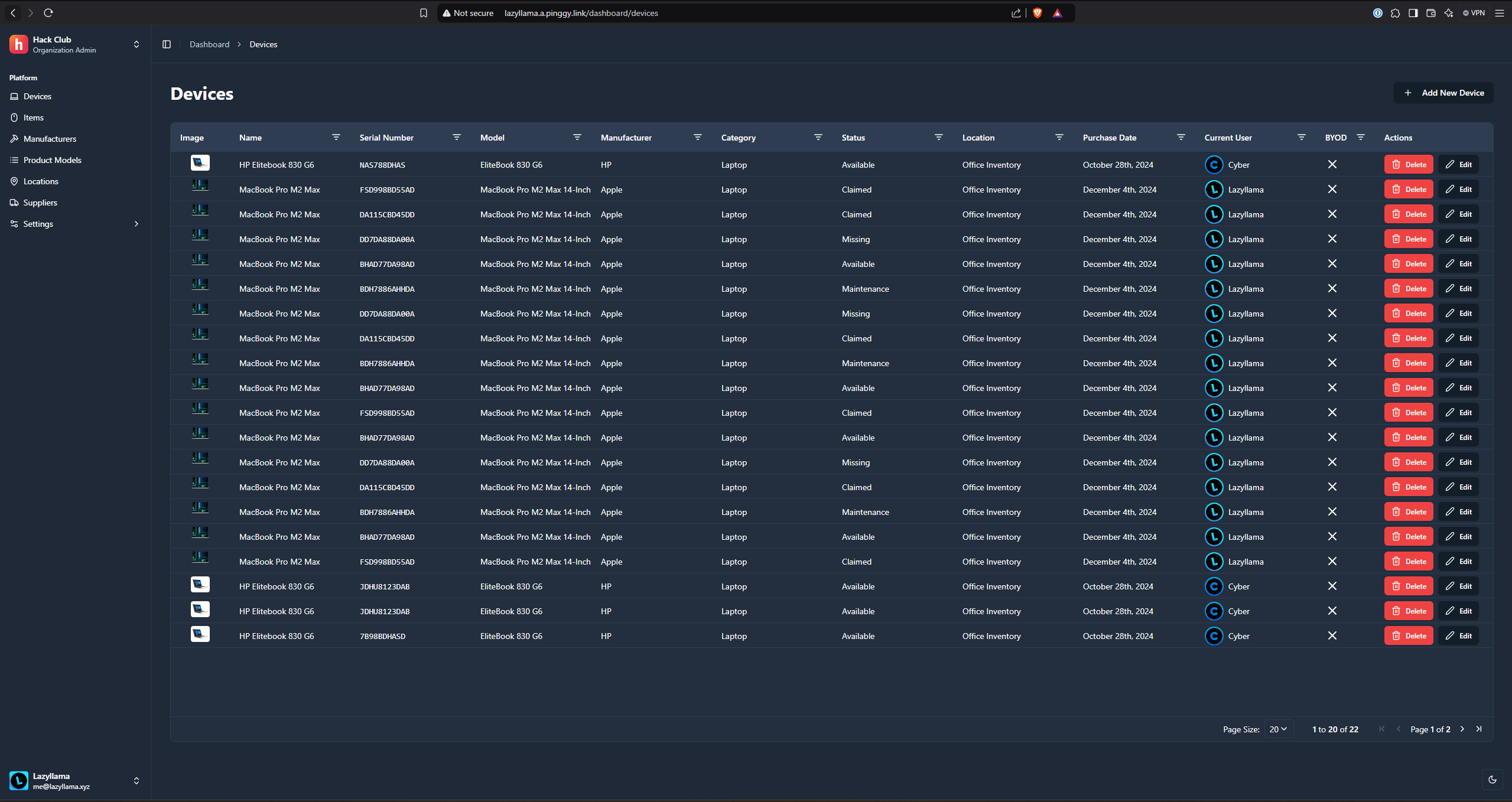This screenshot has width=1512, height=802.
Task: Open the Manufacturer column filter icon
Action: point(698,137)
